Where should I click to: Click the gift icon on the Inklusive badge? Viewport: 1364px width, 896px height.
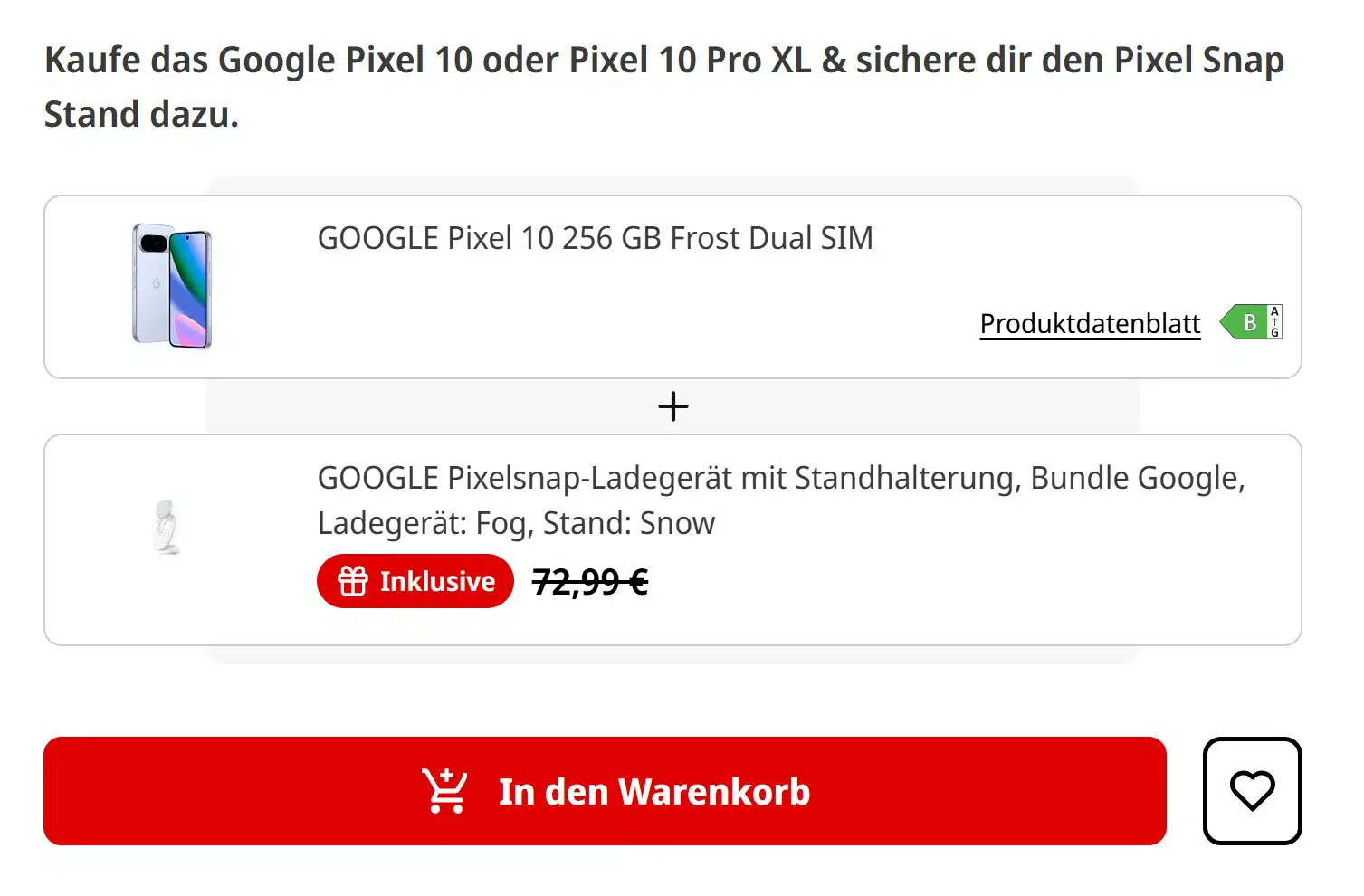(x=355, y=581)
